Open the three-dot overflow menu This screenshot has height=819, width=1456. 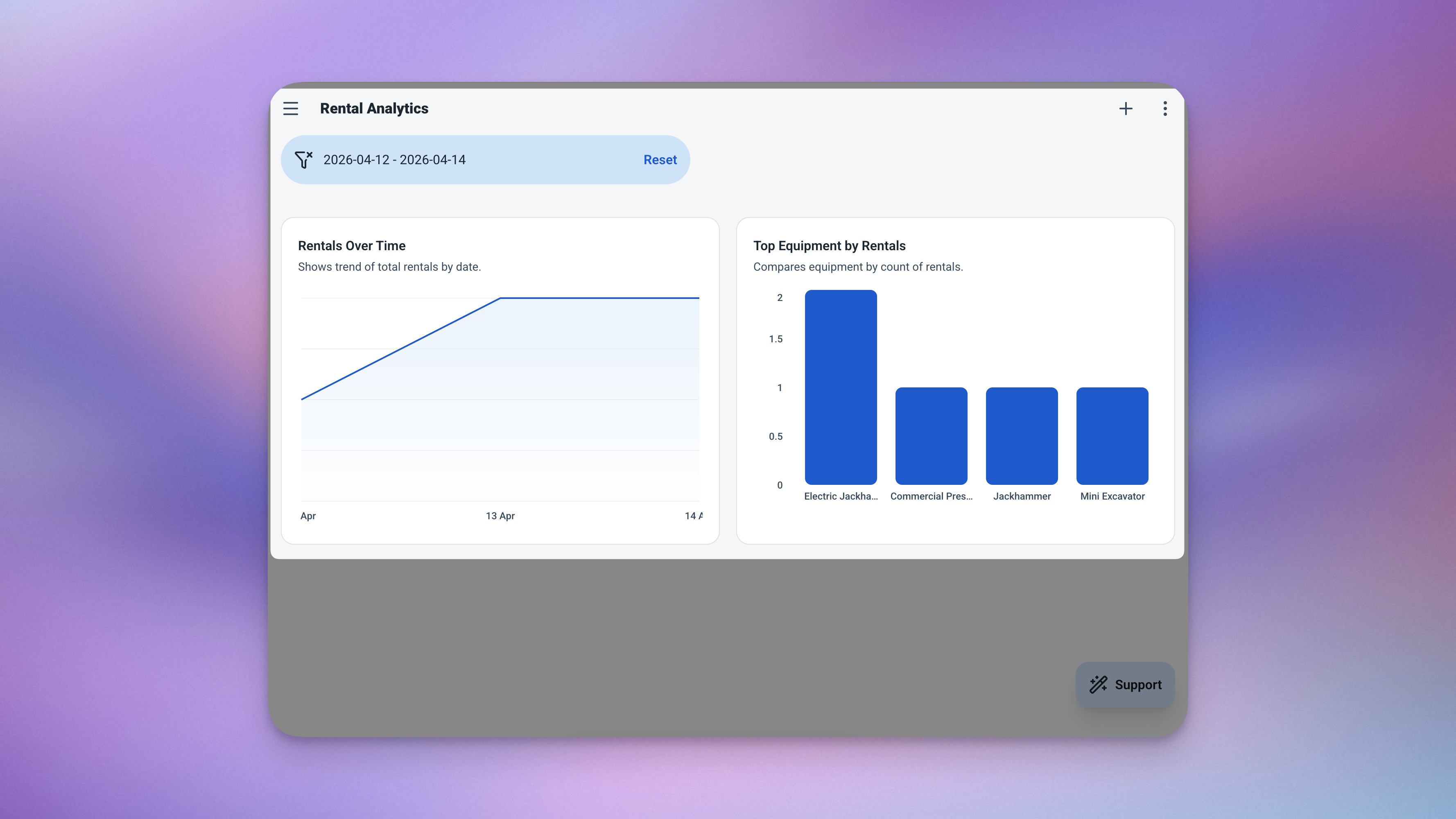pyautogui.click(x=1164, y=109)
